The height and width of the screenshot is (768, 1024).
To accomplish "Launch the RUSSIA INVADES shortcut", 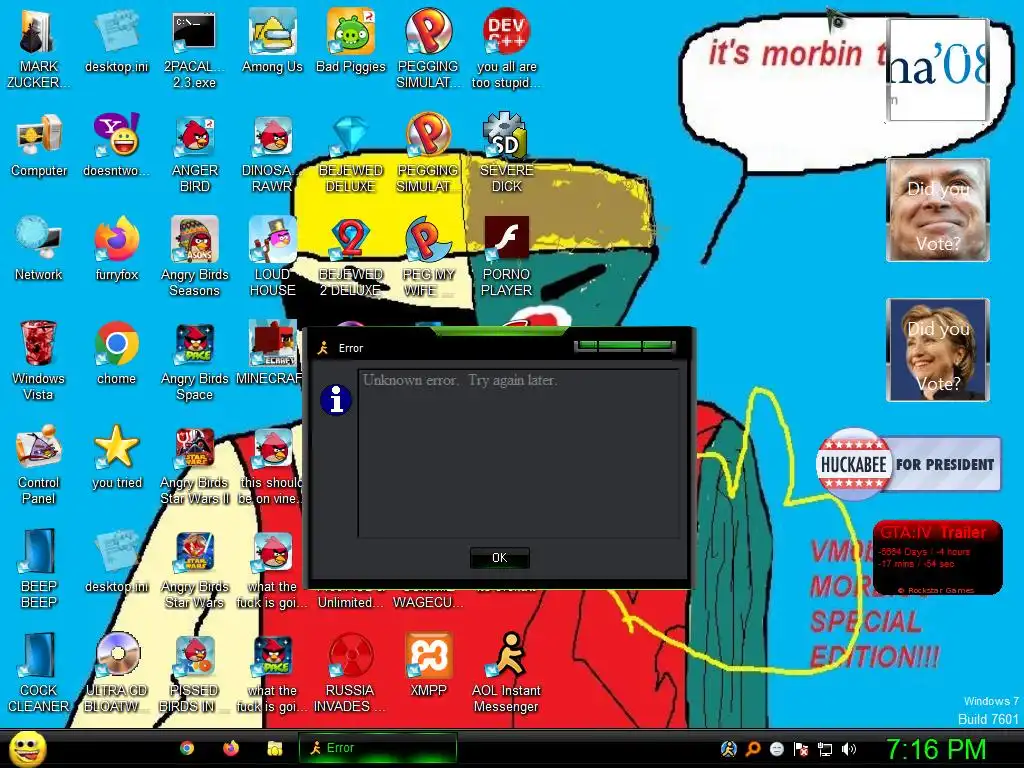I will (351, 672).
